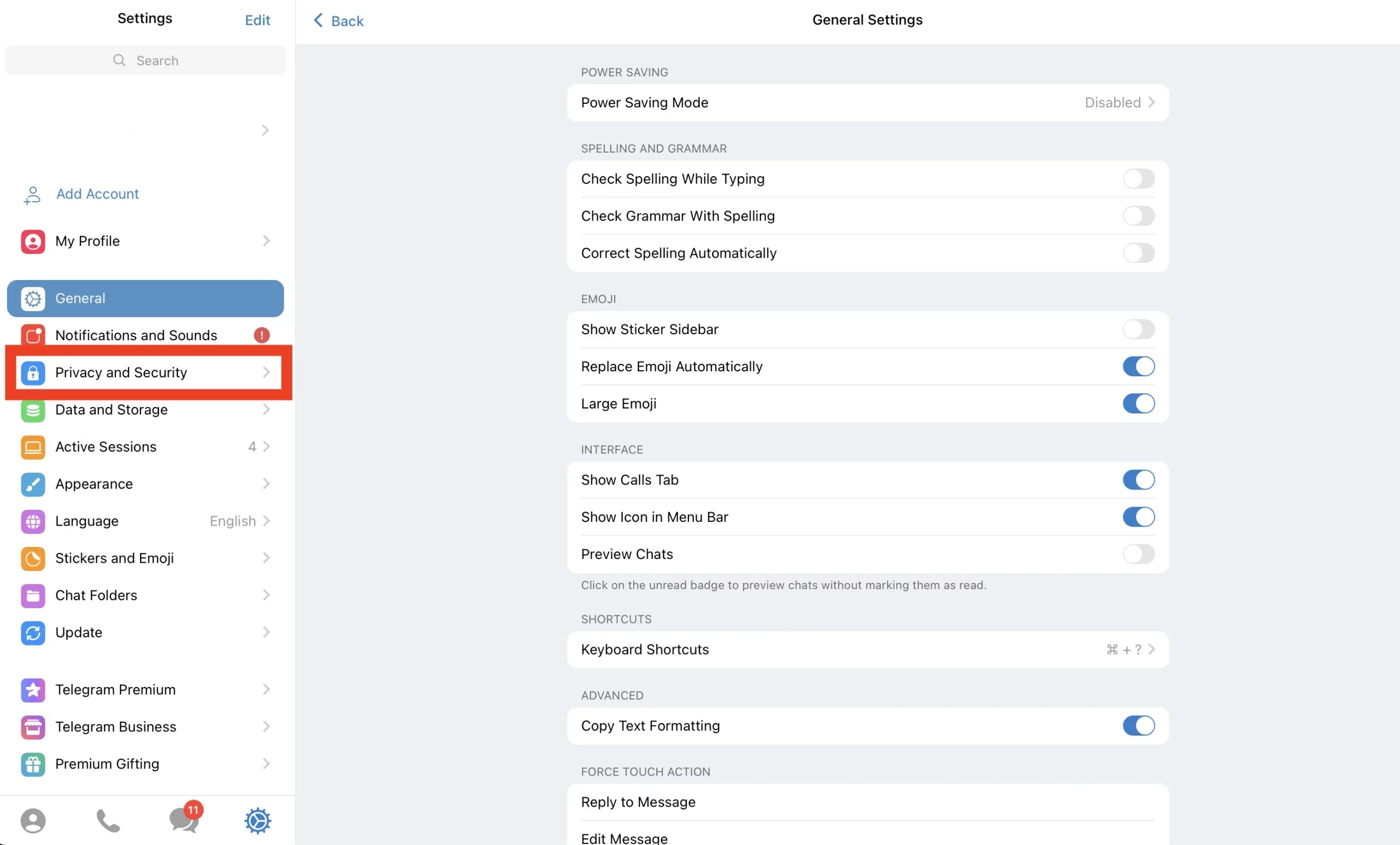The image size is (1400, 845).
Task: Enable Check Spelling While Typing toggle
Action: pyautogui.click(x=1138, y=179)
